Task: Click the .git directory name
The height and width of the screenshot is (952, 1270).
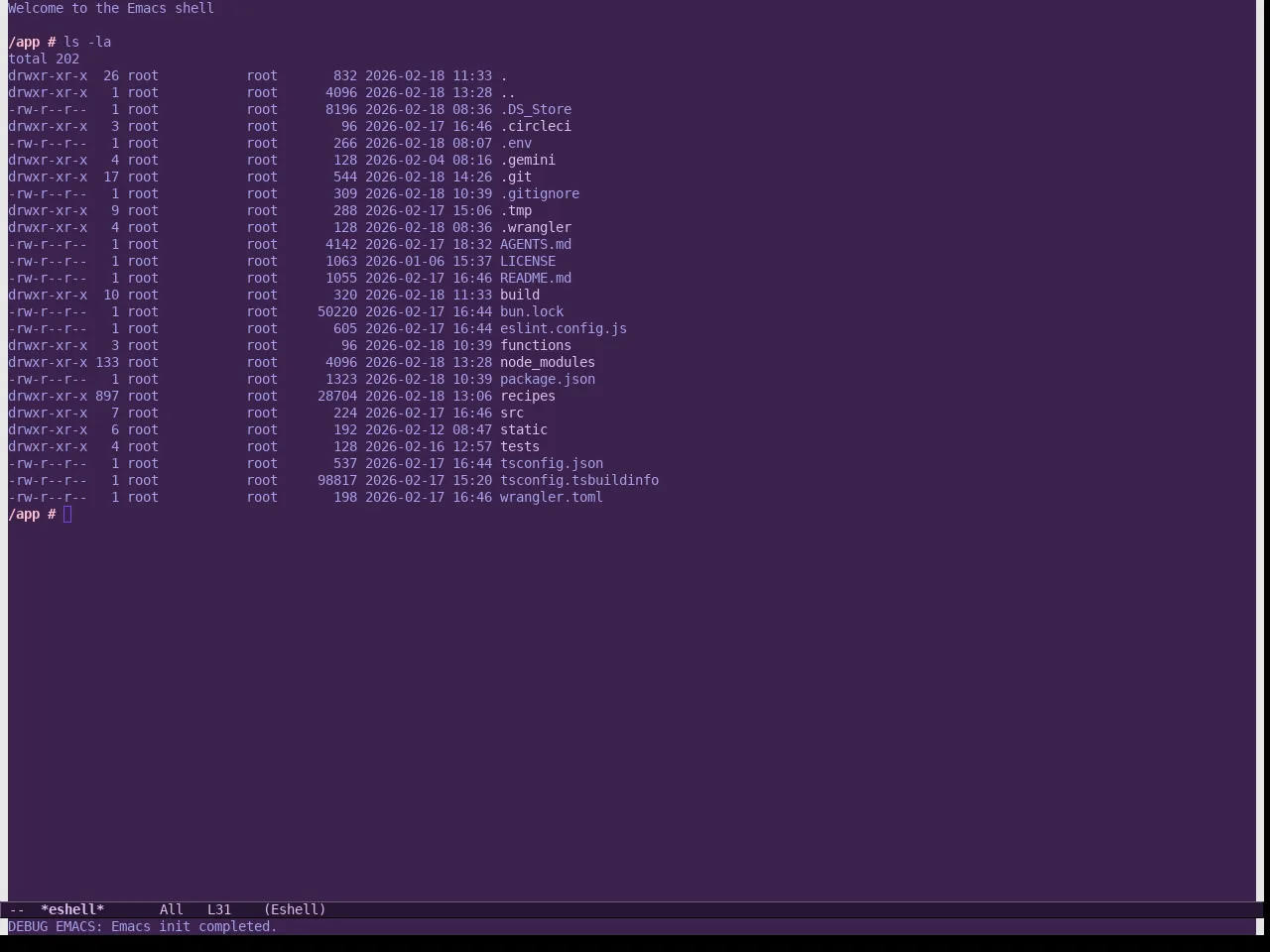Action: click(516, 177)
